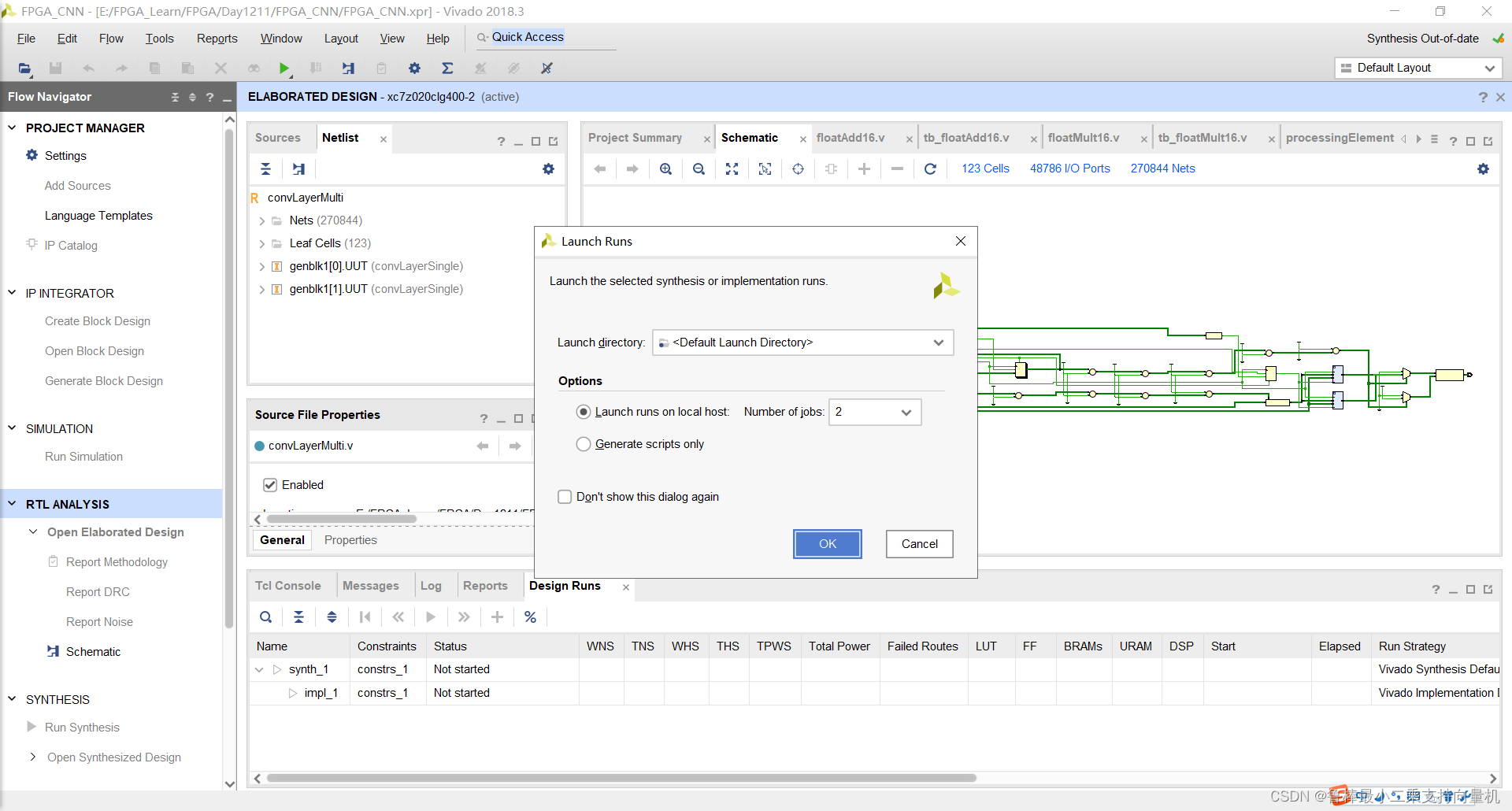This screenshot has height=811, width=1512.
Task: Click Run Synthesis in Flow Navigator
Action: click(x=82, y=728)
